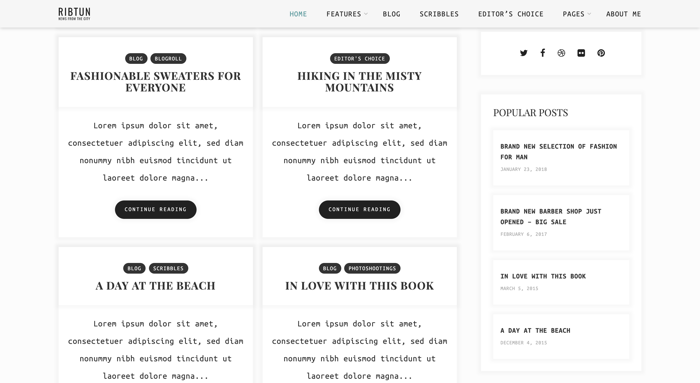This screenshot has width=700, height=383.
Task: Continue reading Fashionable Sweaters post
Action: coord(155,209)
